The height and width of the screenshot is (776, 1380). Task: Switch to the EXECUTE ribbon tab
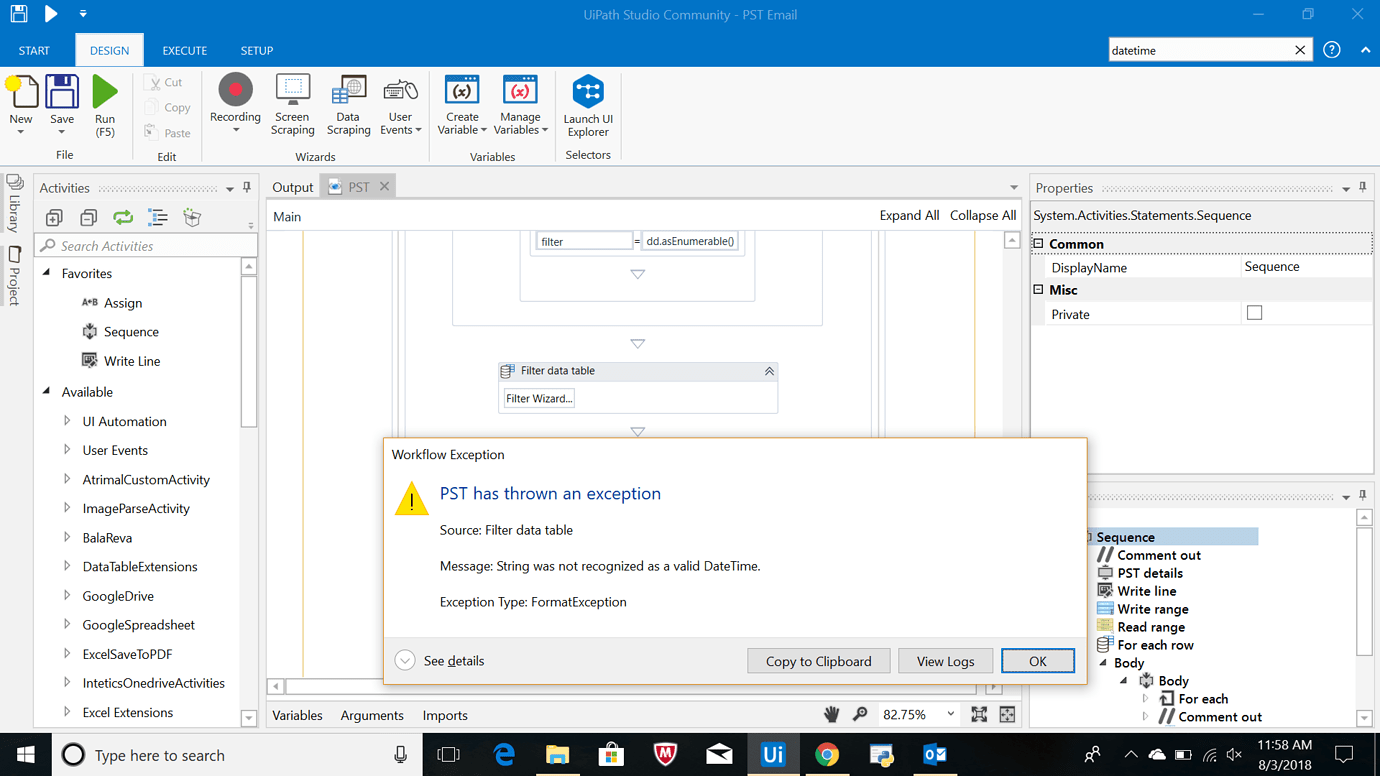click(184, 49)
